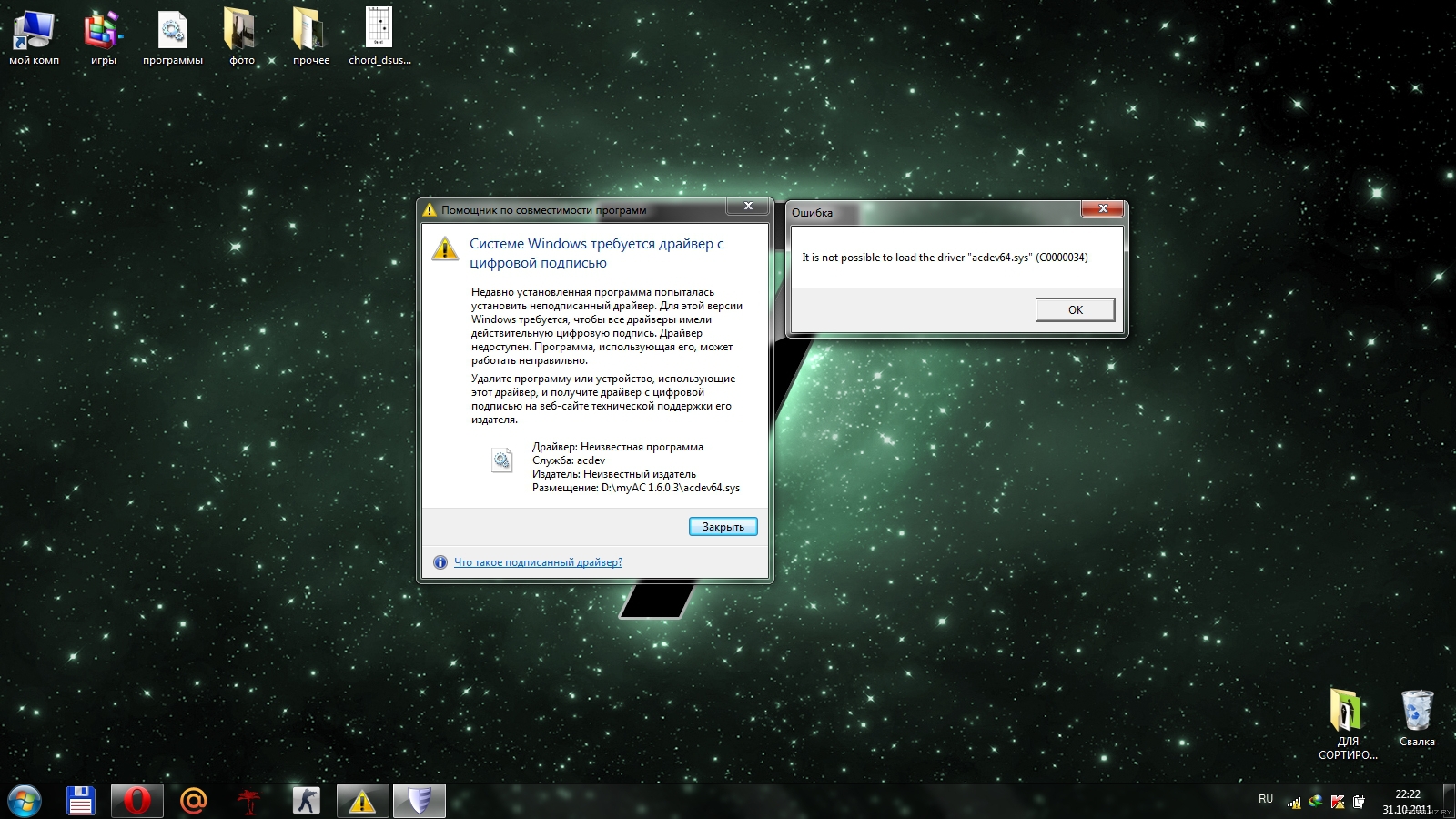Switch to the warning triangle taskbar window
This screenshot has height=819, width=1456.
pos(362,801)
